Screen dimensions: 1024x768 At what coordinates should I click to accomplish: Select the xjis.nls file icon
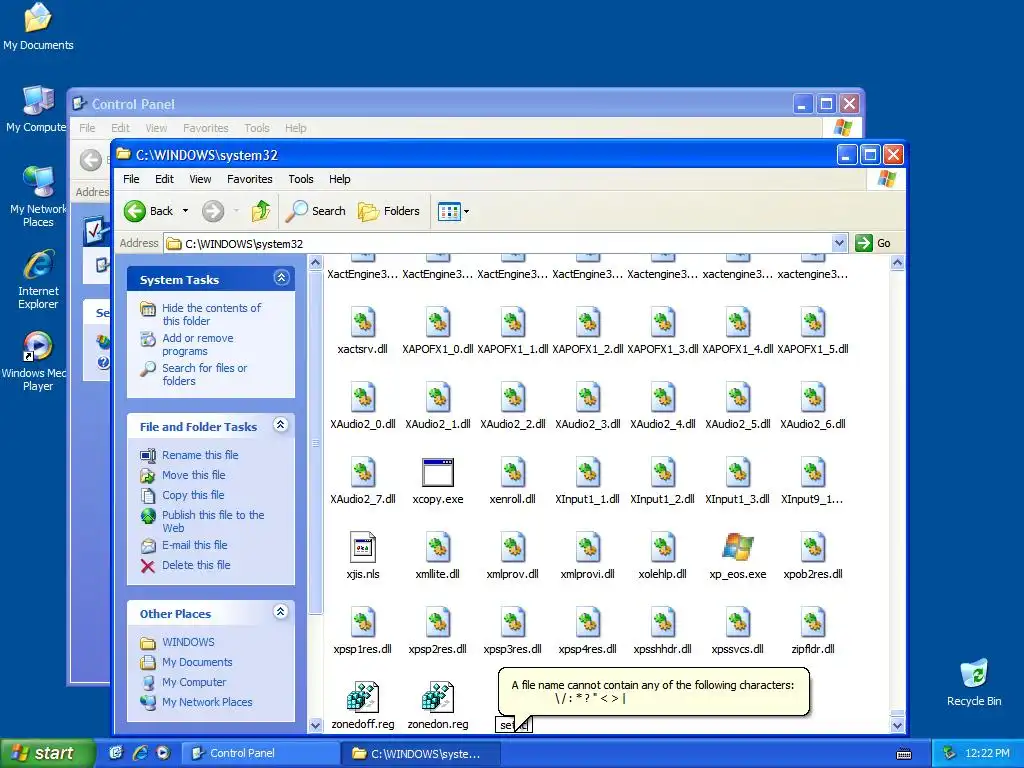[362, 547]
